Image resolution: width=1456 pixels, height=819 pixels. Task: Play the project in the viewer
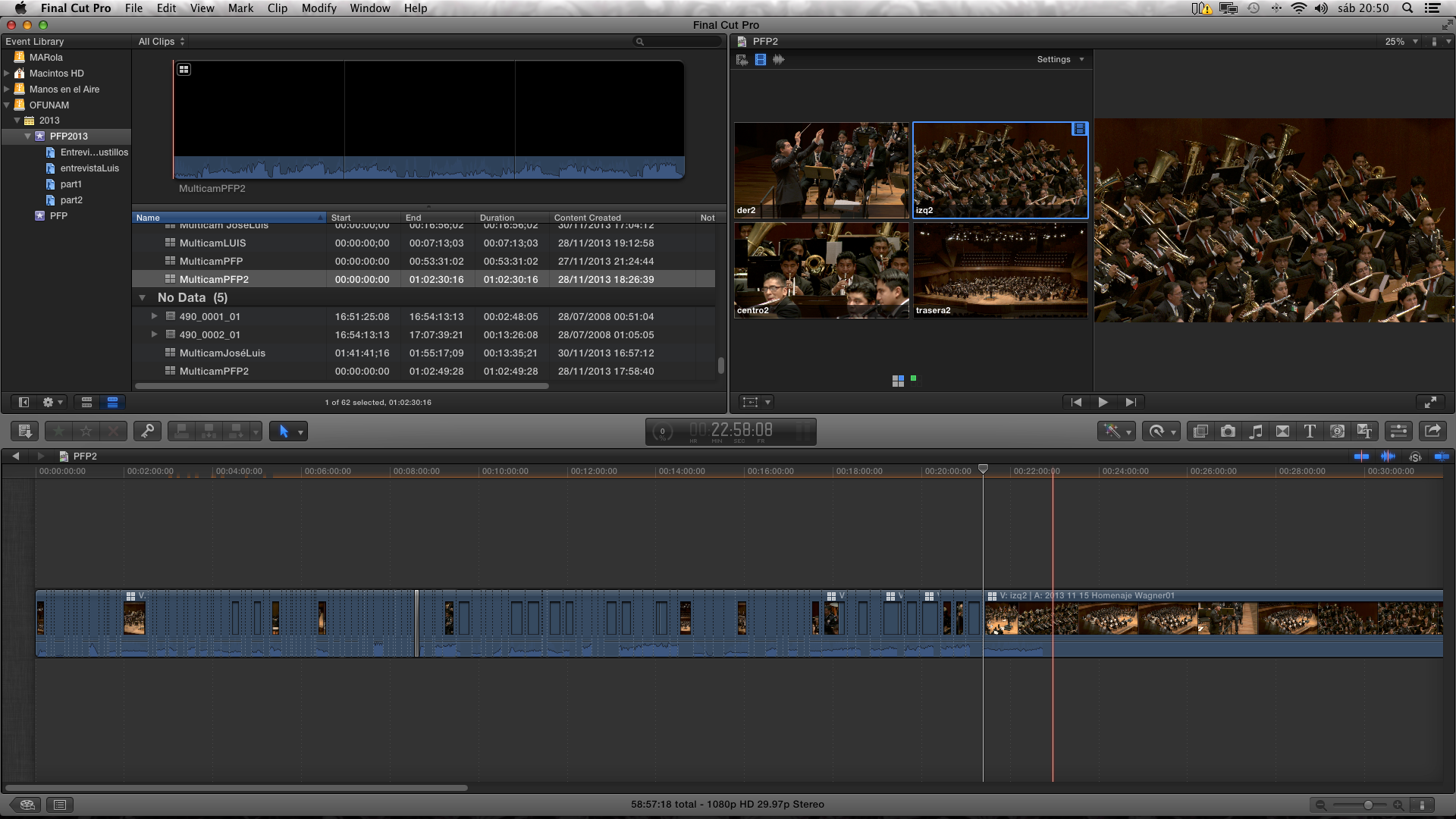pyautogui.click(x=1103, y=402)
